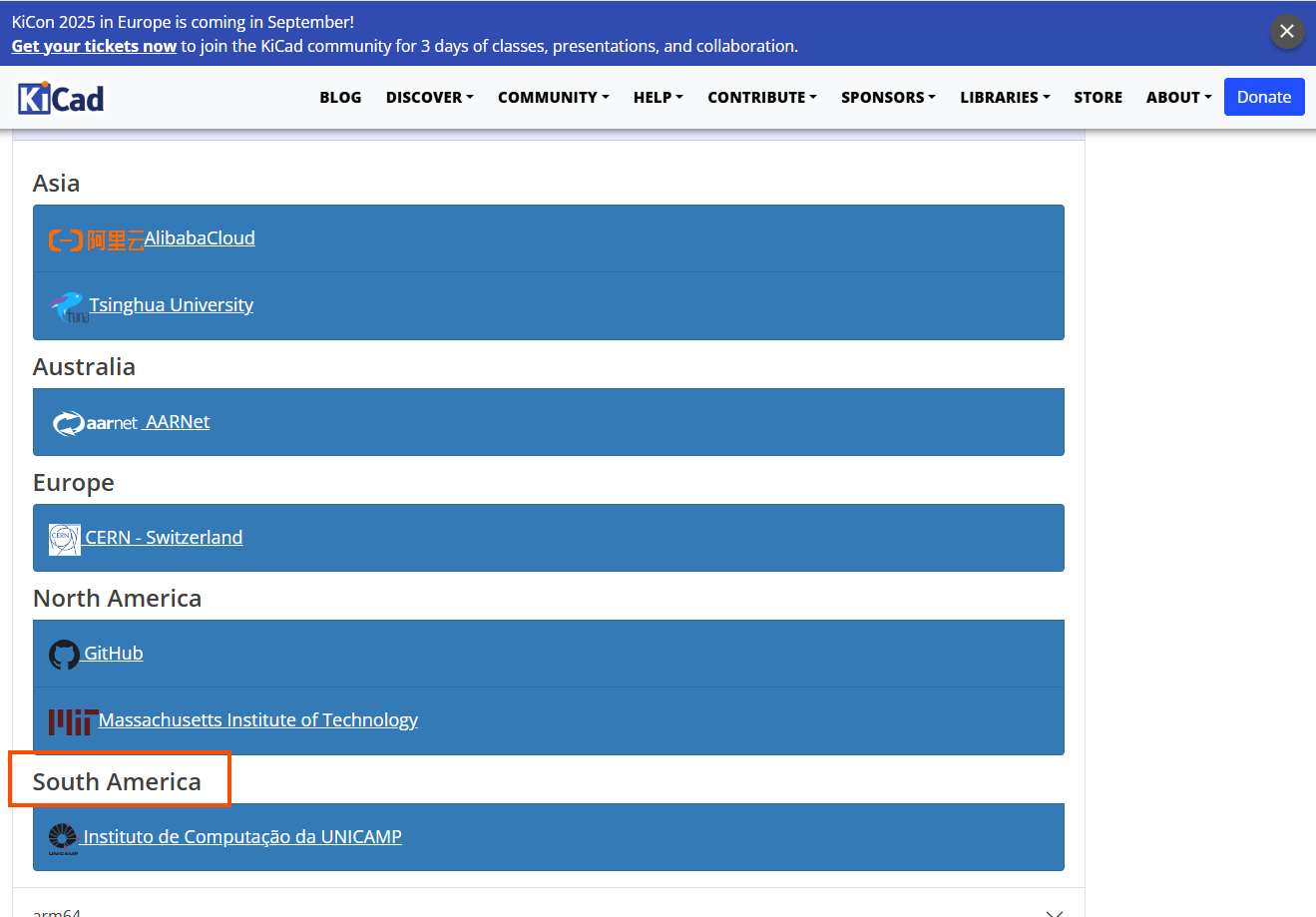Open the About dropdown menu
This screenshot has width=1316, height=917.
(x=1178, y=97)
